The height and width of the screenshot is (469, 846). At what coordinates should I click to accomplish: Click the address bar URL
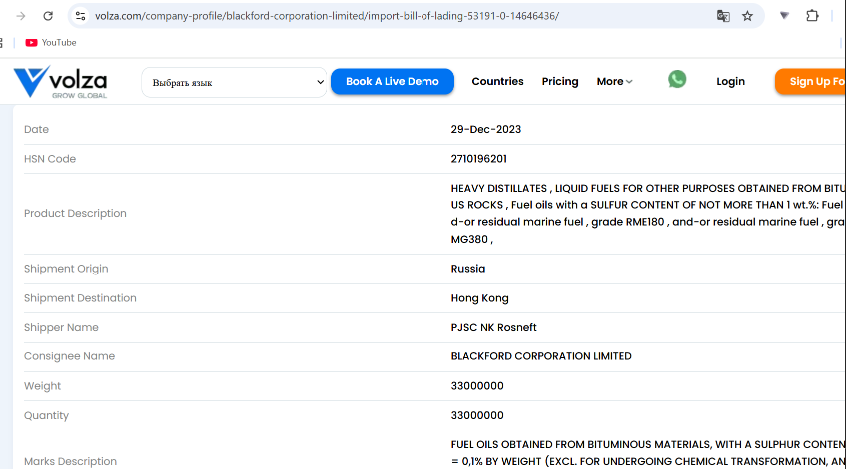coord(327,16)
